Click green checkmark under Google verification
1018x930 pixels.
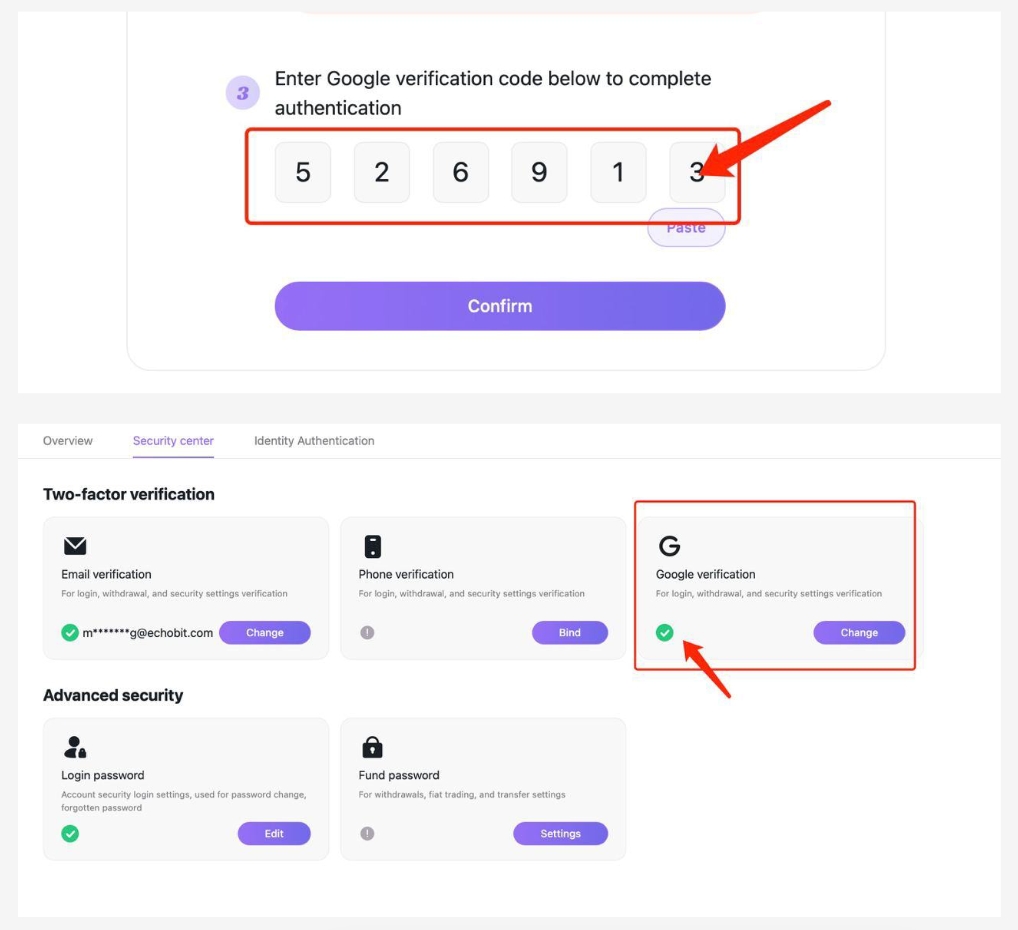click(x=664, y=633)
